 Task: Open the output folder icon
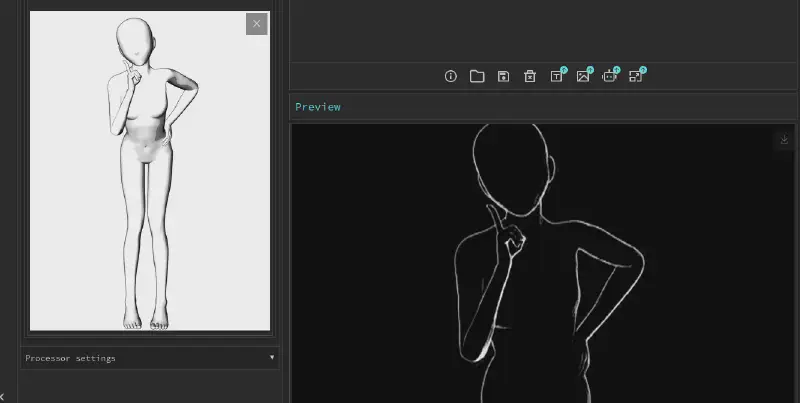[477, 76]
